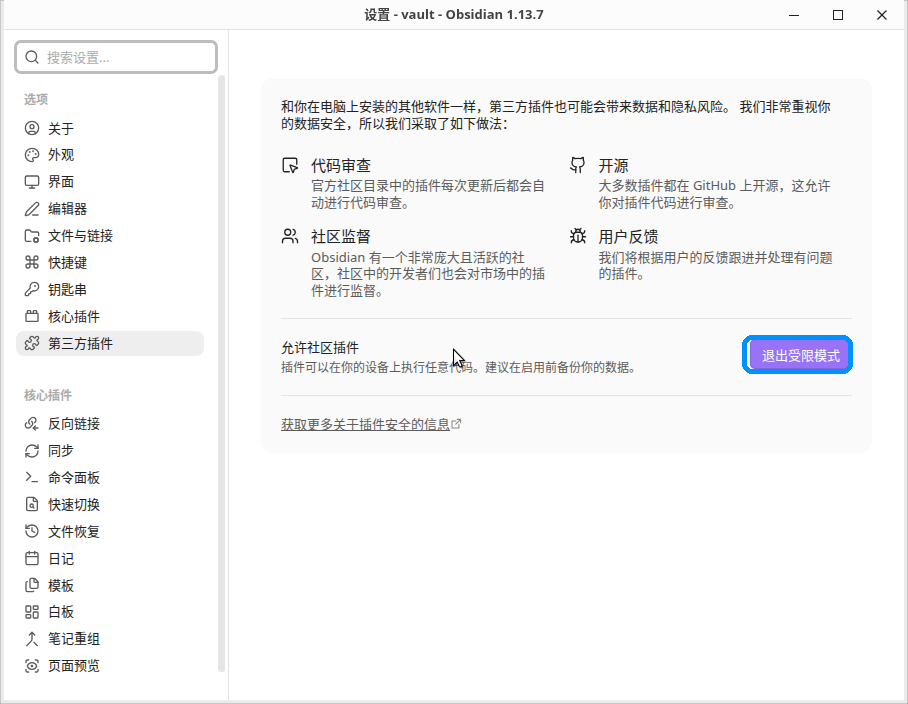This screenshot has width=908, height=704.
Task: Click the 笔记重组 merge-arrow icon
Action: [32, 639]
